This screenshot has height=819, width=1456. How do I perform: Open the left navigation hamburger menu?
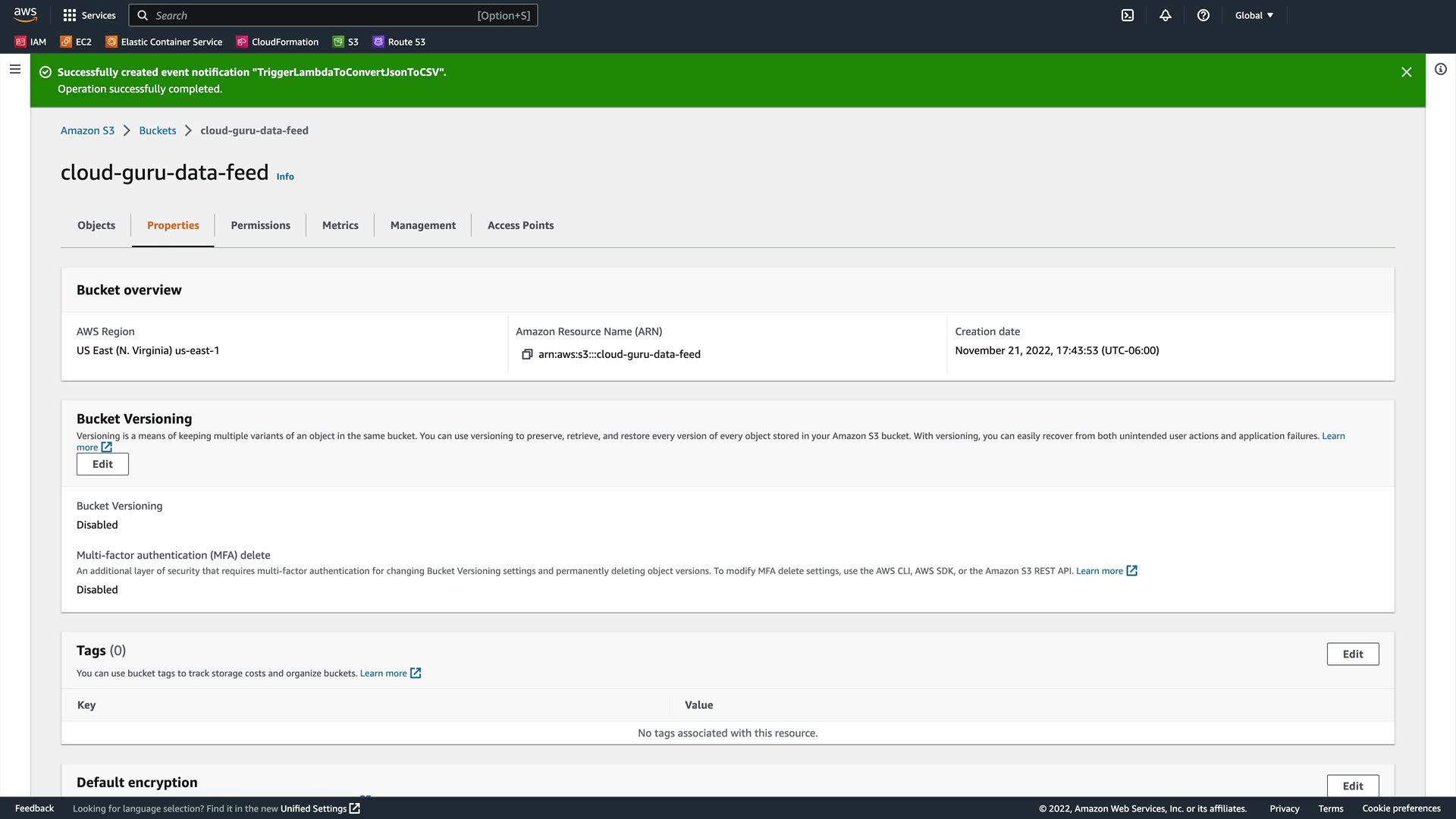[14, 69]
